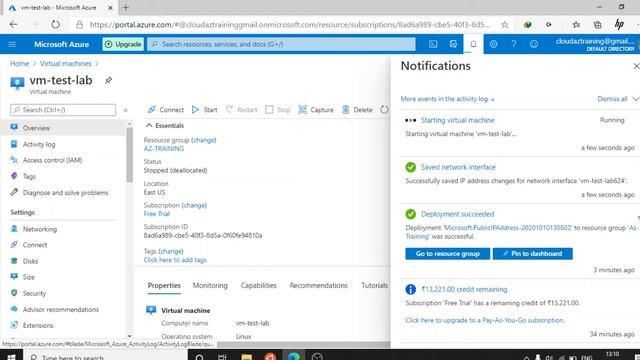Switch to the Monitoring tab
640x360 pixels.
(x=210, y=285)
